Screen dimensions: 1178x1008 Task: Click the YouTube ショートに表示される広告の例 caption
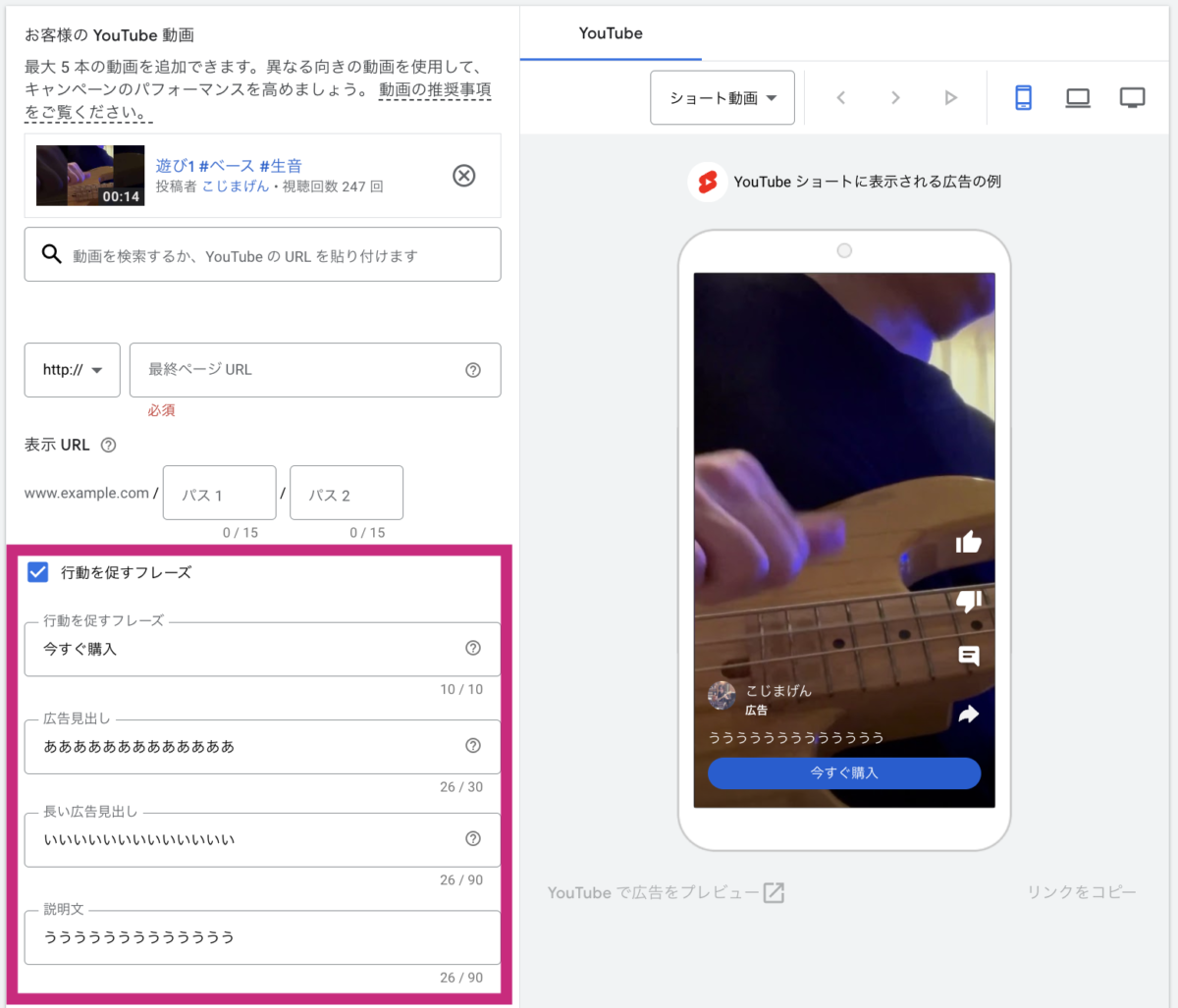pyautogui.click(x=867, y=182)
